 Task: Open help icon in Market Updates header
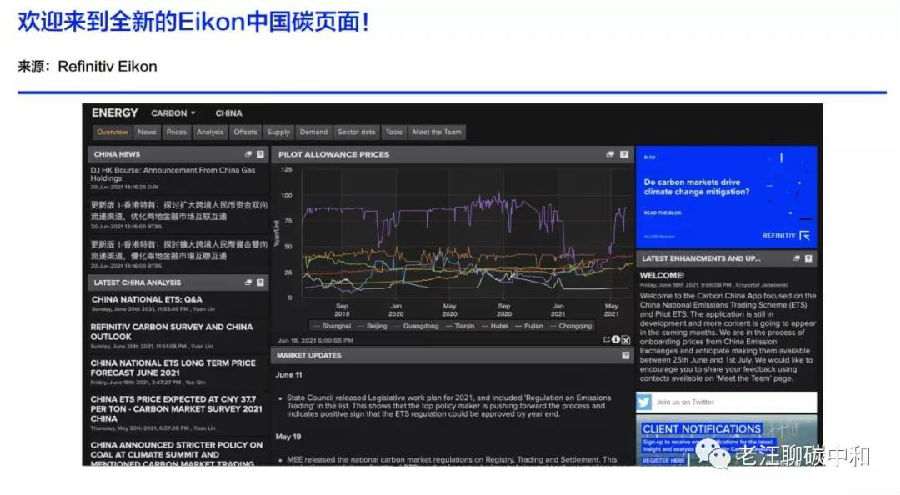pyautogui.click(x=625, y=355)
